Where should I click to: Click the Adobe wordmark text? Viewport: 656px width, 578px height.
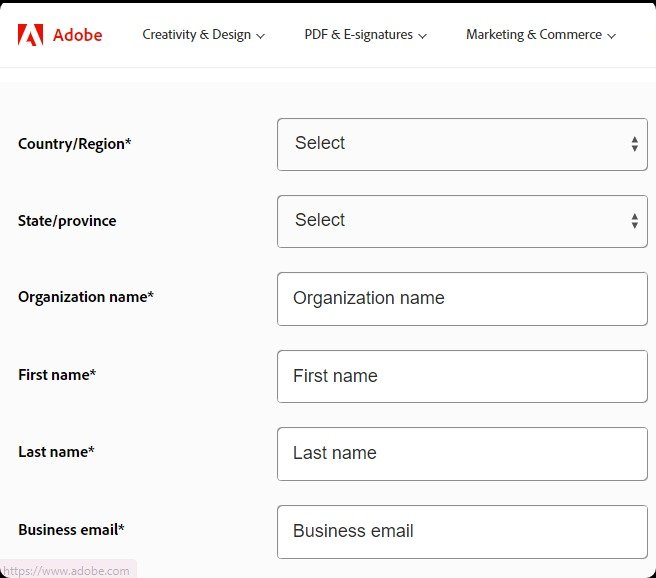click(77, 35)
